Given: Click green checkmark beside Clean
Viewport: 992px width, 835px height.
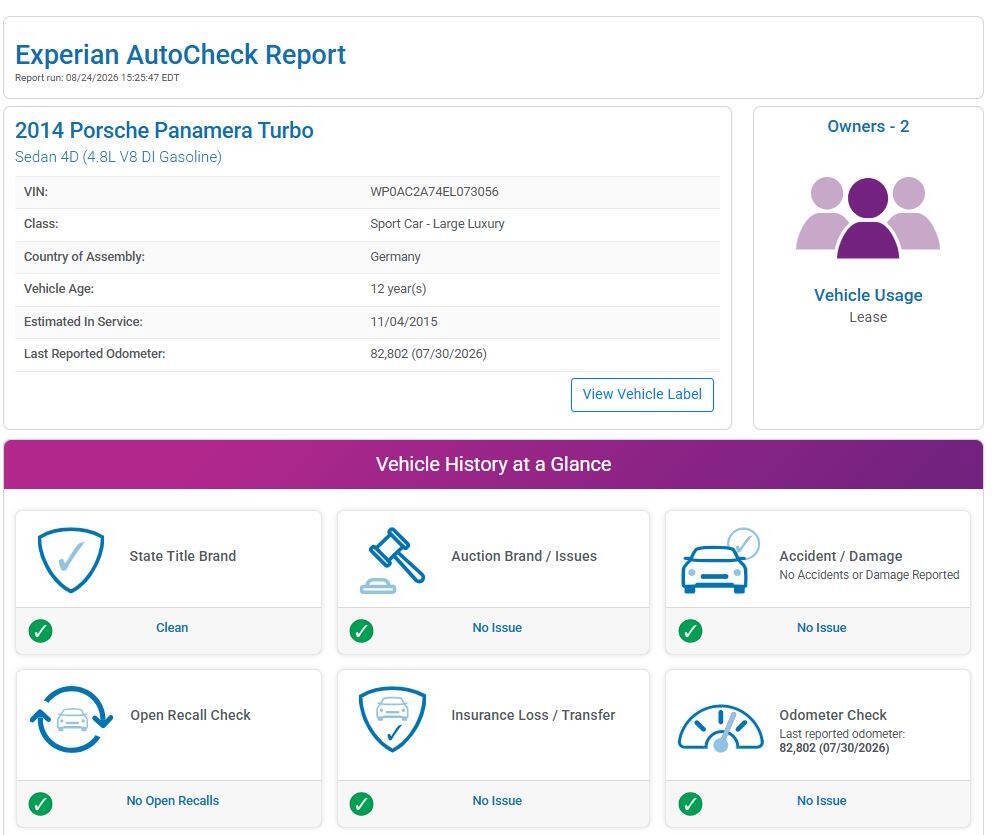Looking at the screenshot, I should 40,631.
